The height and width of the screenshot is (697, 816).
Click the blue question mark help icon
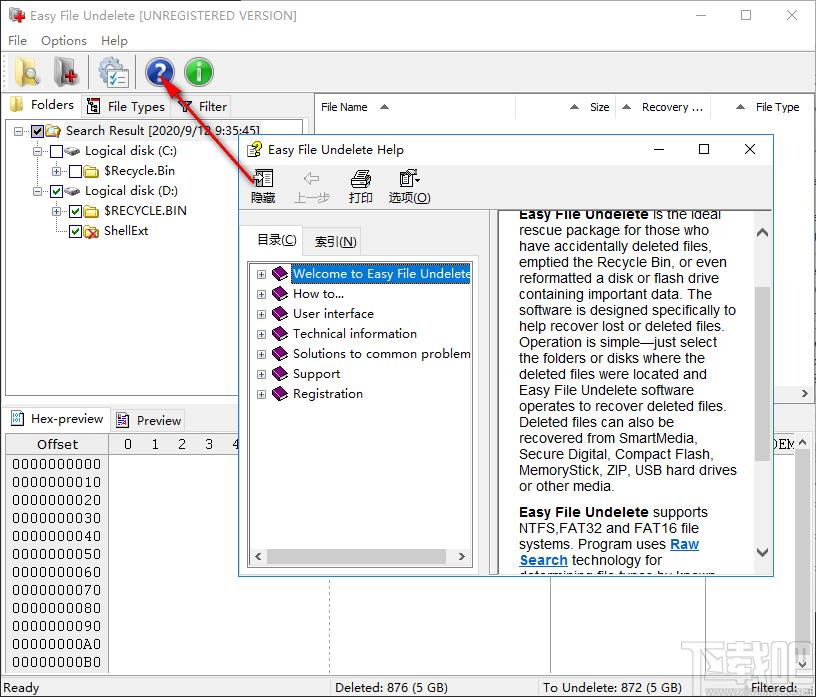click(160, 72)
